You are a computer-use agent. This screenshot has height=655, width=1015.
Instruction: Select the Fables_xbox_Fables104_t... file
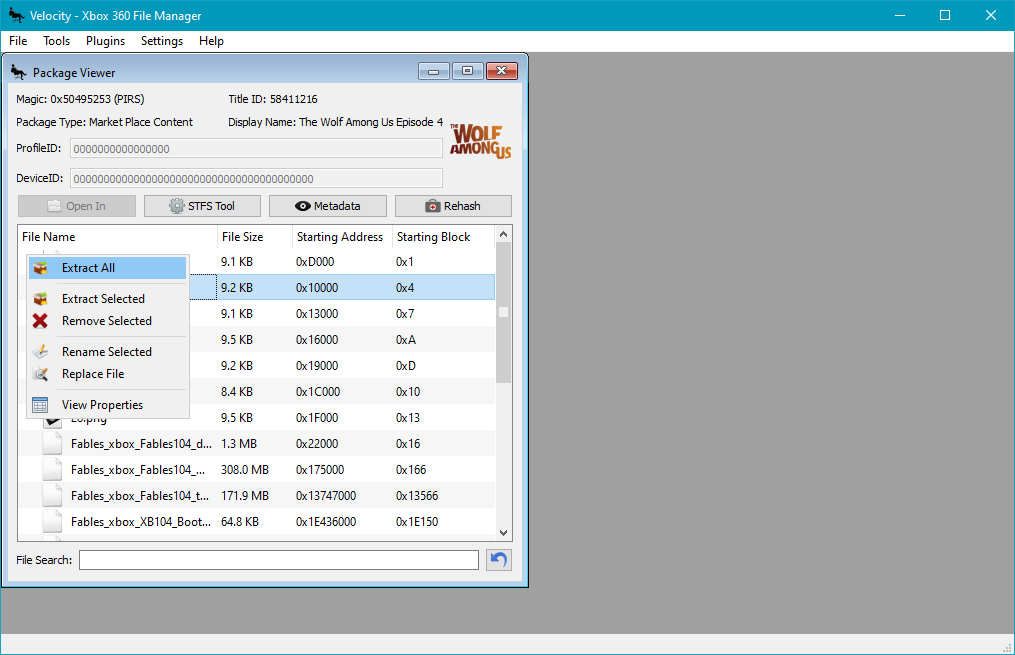coord(140,496)
